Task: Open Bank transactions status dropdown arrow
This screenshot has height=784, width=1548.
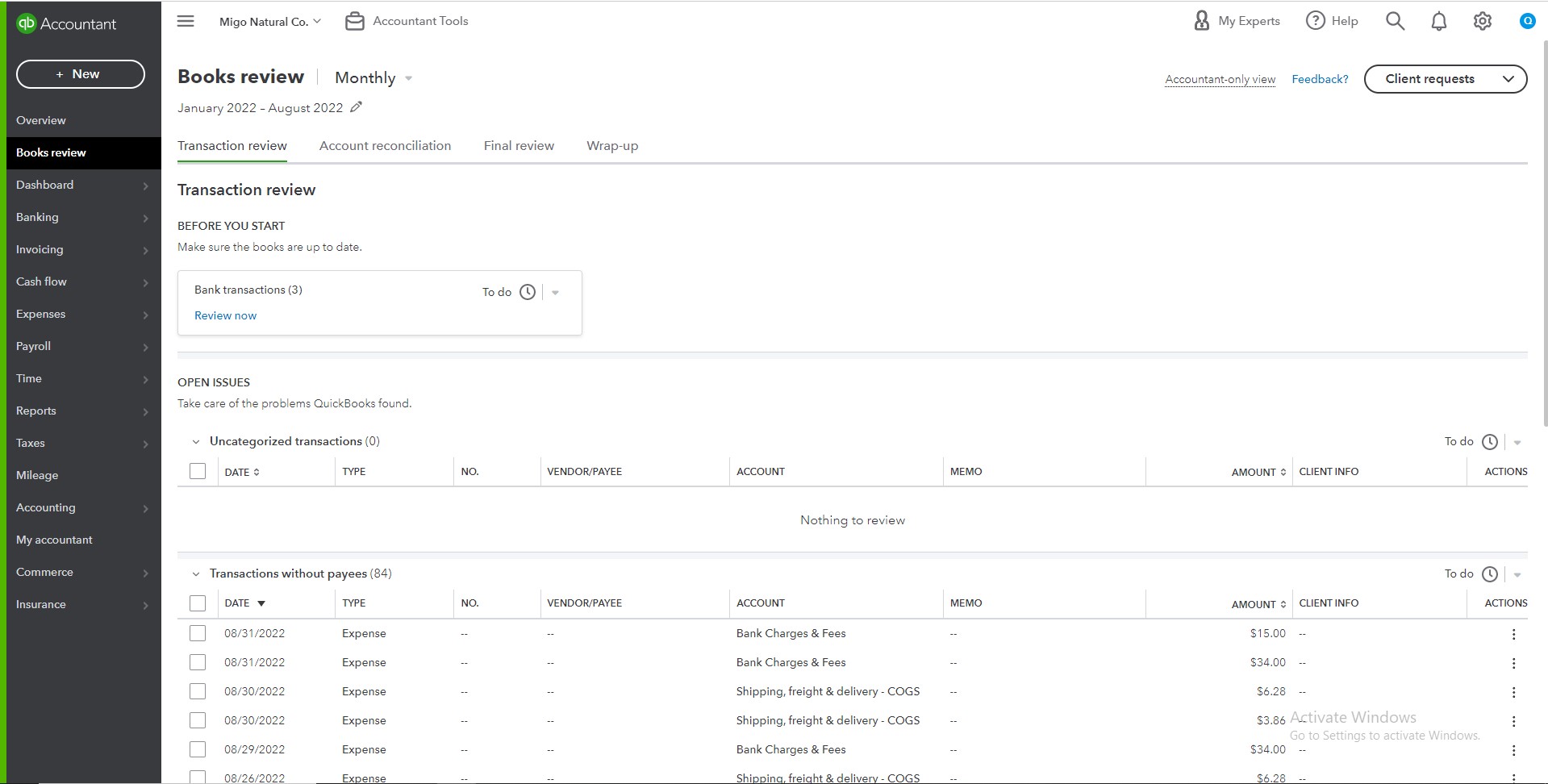Action: (555, 293)
